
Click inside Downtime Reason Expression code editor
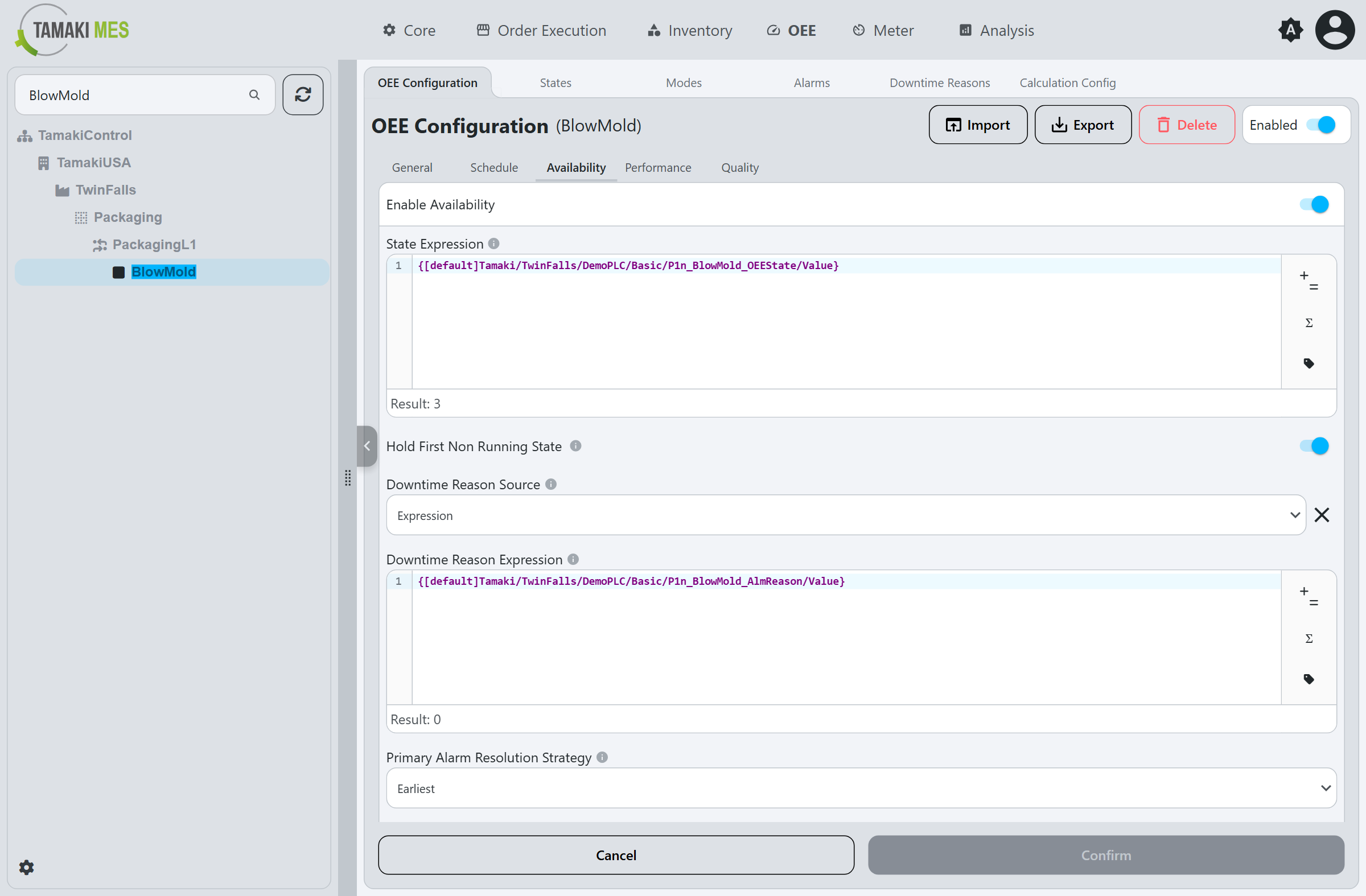[846, 638]
